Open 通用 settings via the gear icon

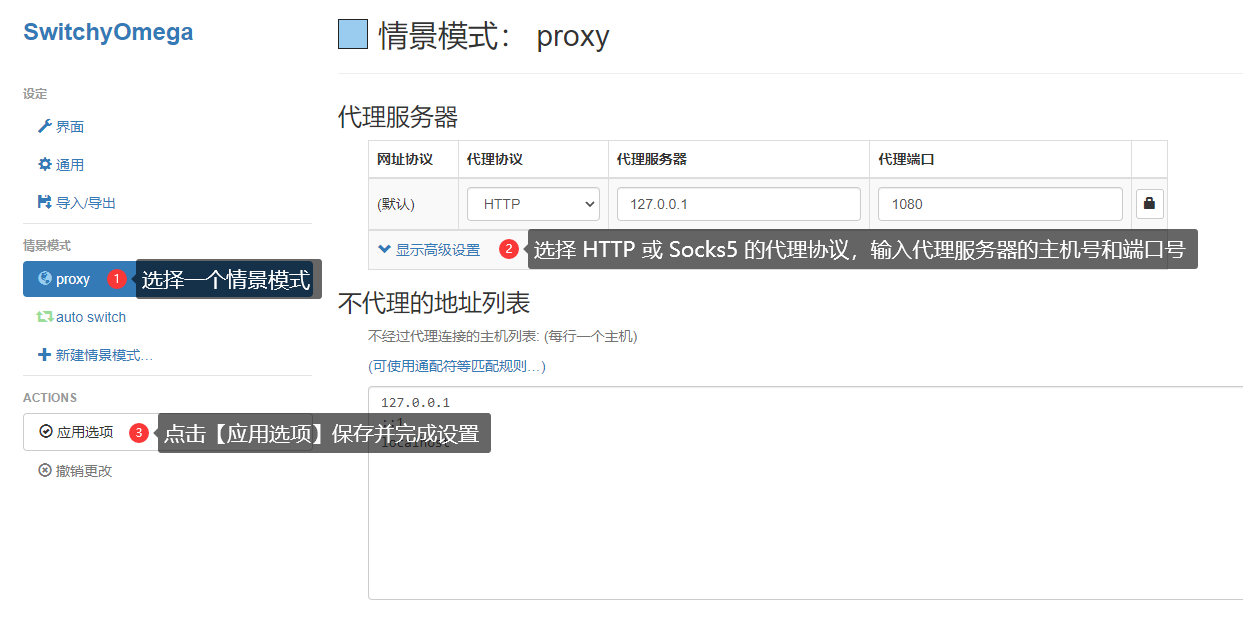click(44, 165)
